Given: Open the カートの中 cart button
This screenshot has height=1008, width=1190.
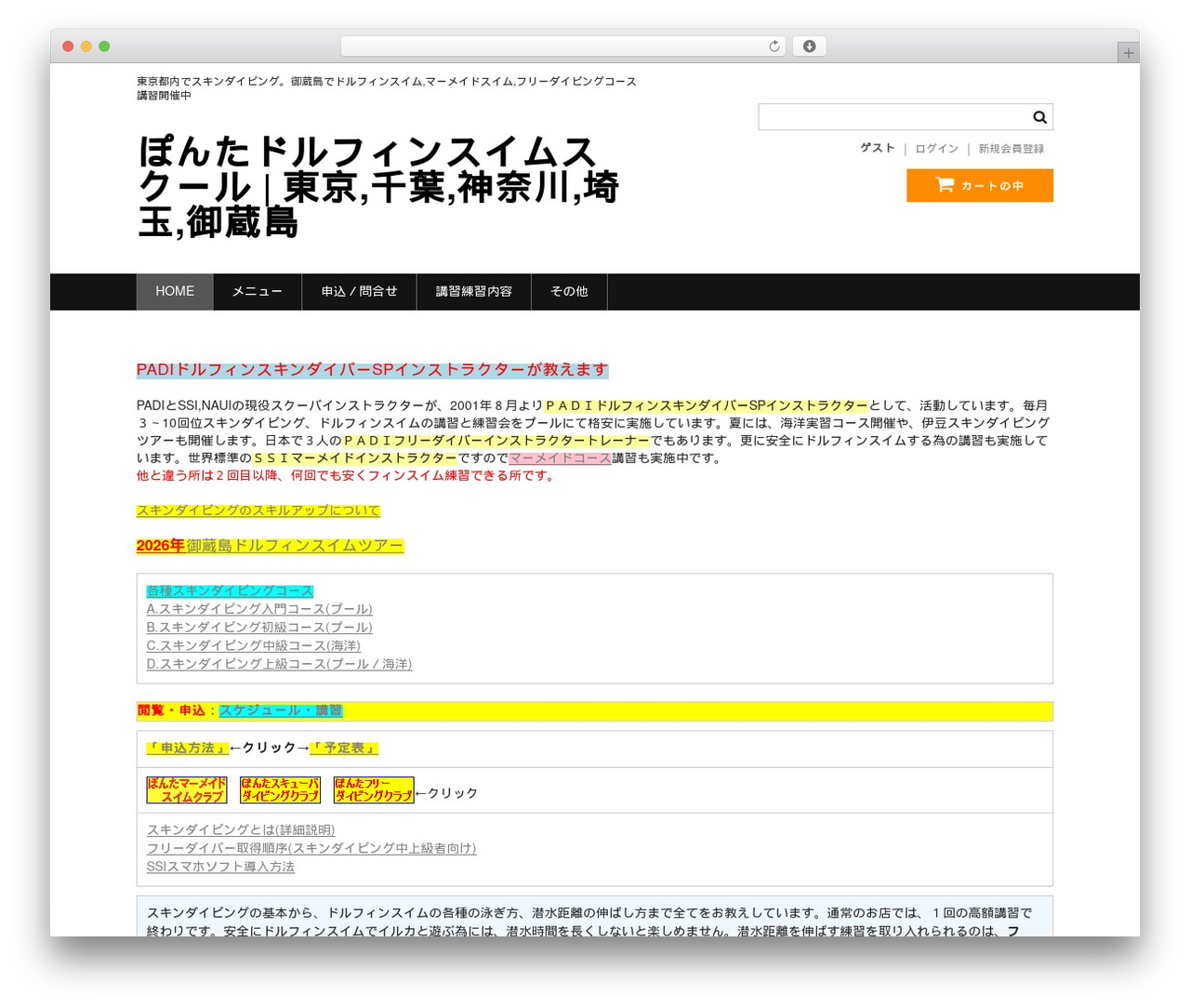Looking at the screenshot, I should (x=980, y=185).
